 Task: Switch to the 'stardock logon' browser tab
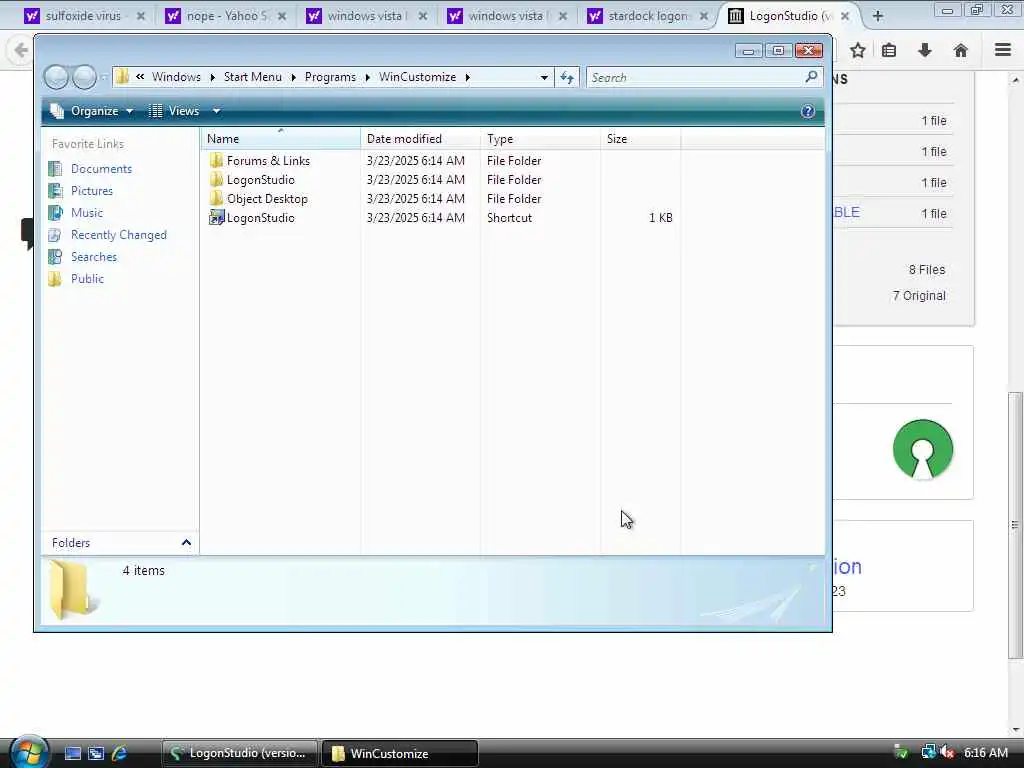[x=647, y=16]
